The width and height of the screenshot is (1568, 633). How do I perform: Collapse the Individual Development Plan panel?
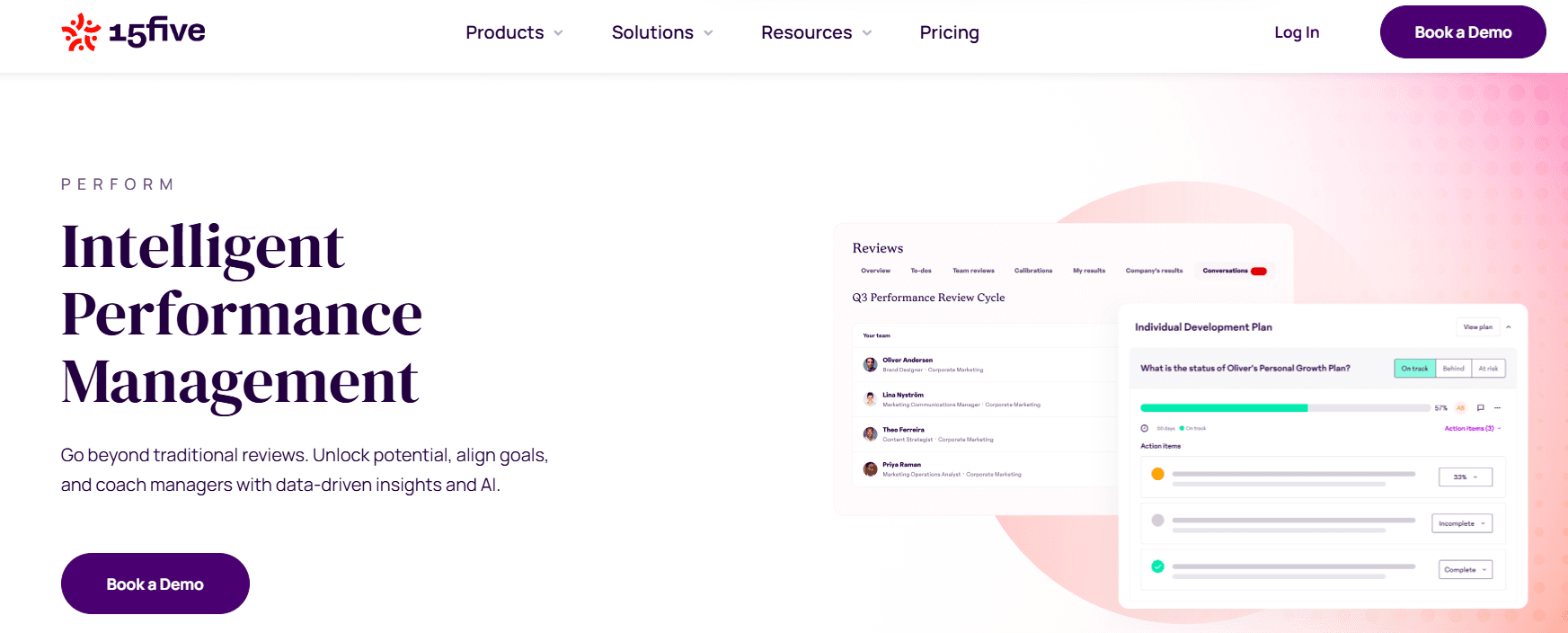(1509, 327)
